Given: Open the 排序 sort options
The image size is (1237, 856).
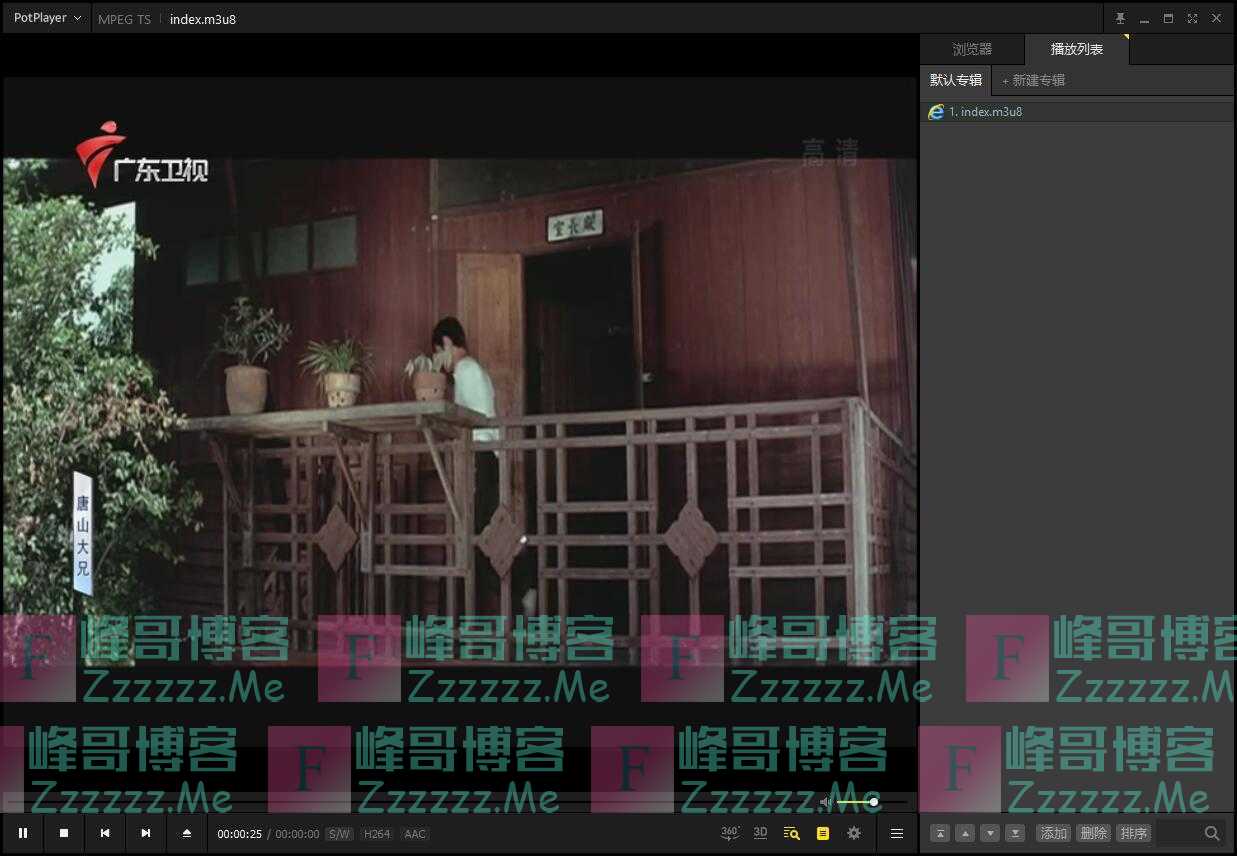Looking at the screenshot, I should (1133, 833).
